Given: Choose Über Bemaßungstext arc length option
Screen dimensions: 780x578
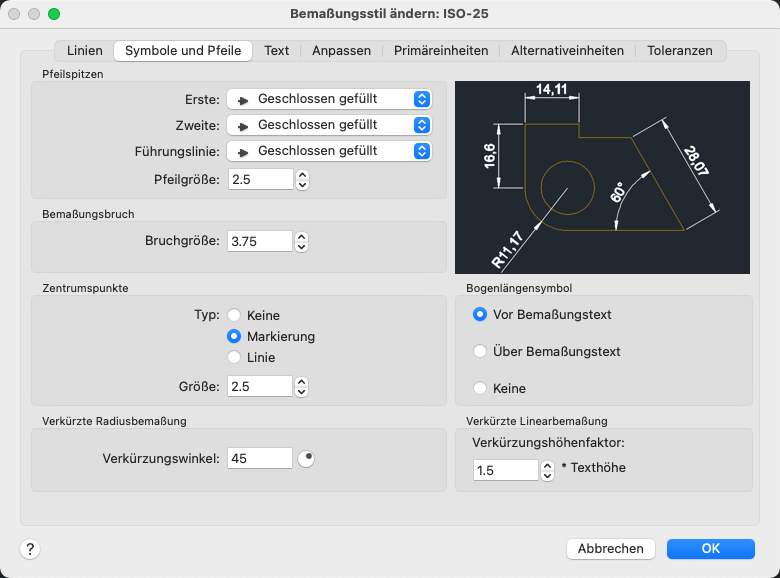Looking at the screenshot, I should tap(481, 351).
